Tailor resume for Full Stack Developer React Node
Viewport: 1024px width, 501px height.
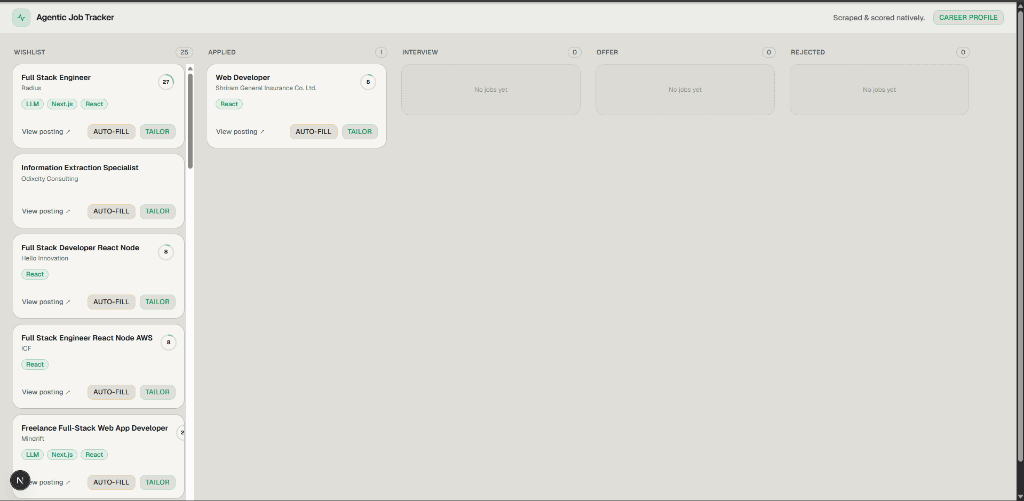157,302
